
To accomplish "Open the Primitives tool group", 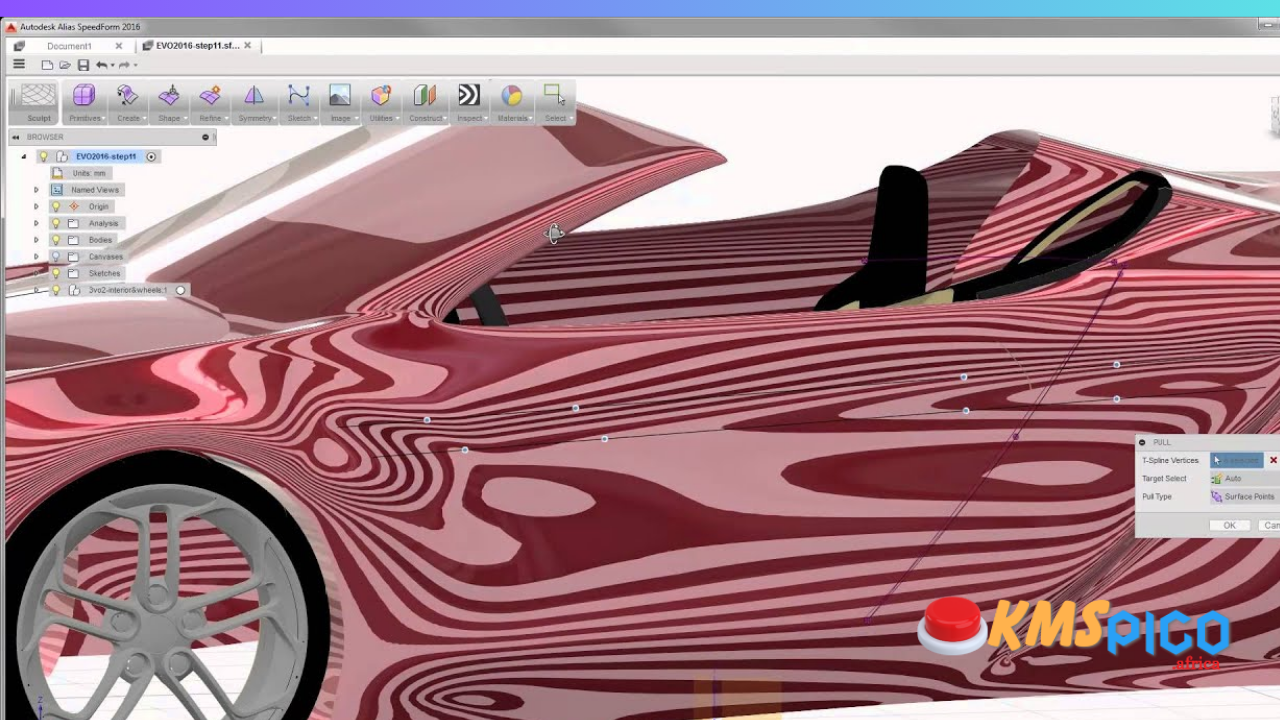I will (84, 103).
